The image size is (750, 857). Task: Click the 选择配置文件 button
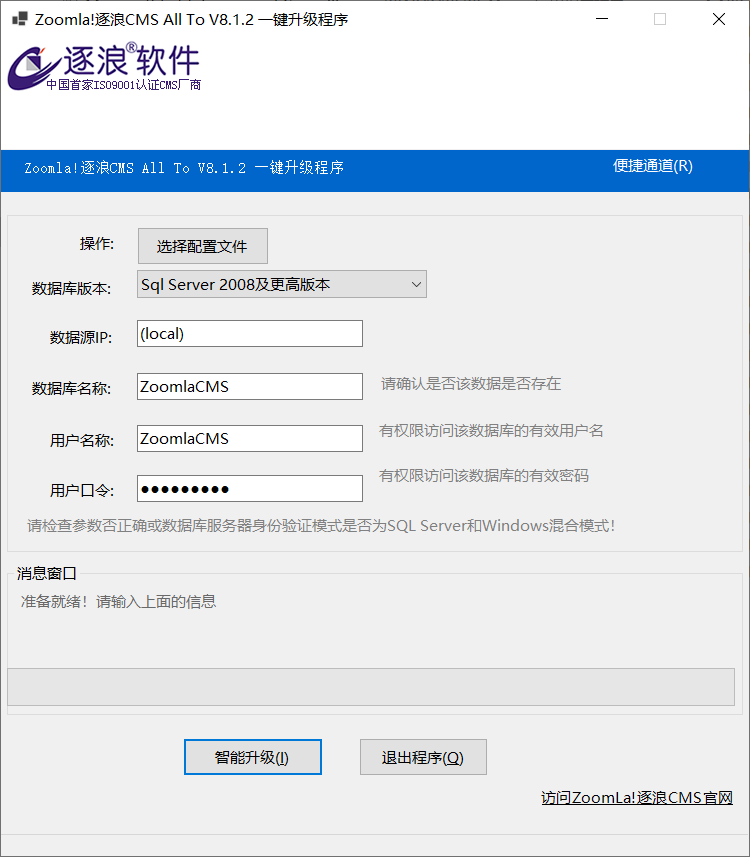(203, 246)
